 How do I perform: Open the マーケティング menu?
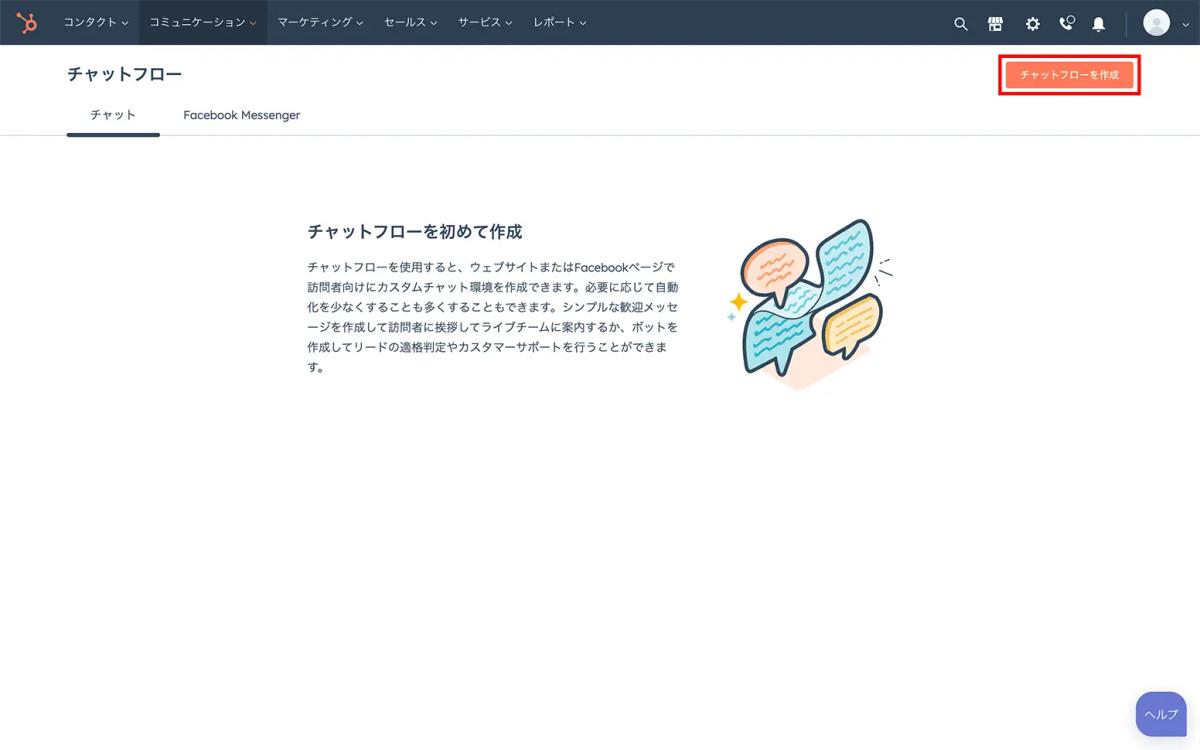point(320,22)
